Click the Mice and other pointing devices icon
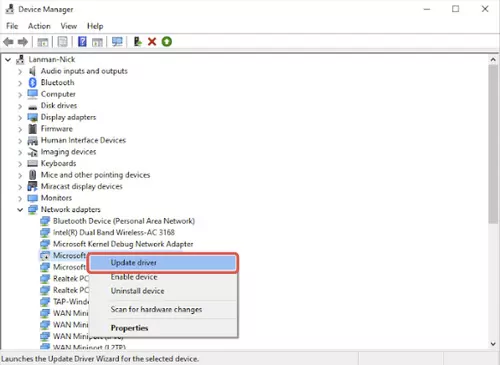Viewport: 500px width, 365px height. (33, 175)
